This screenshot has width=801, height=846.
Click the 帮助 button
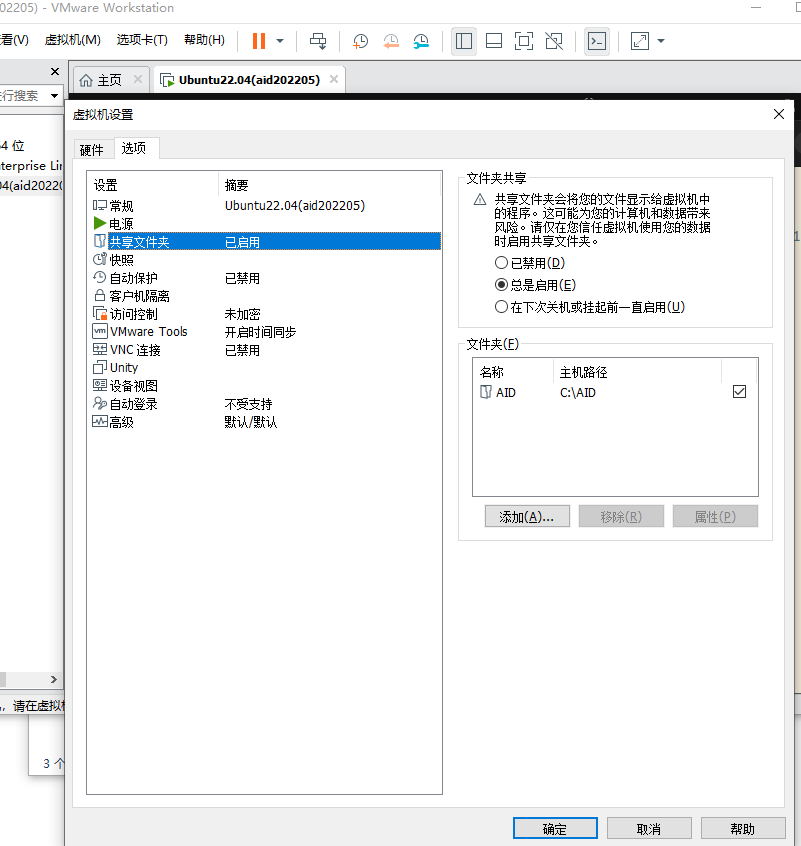tap(743, 829)
